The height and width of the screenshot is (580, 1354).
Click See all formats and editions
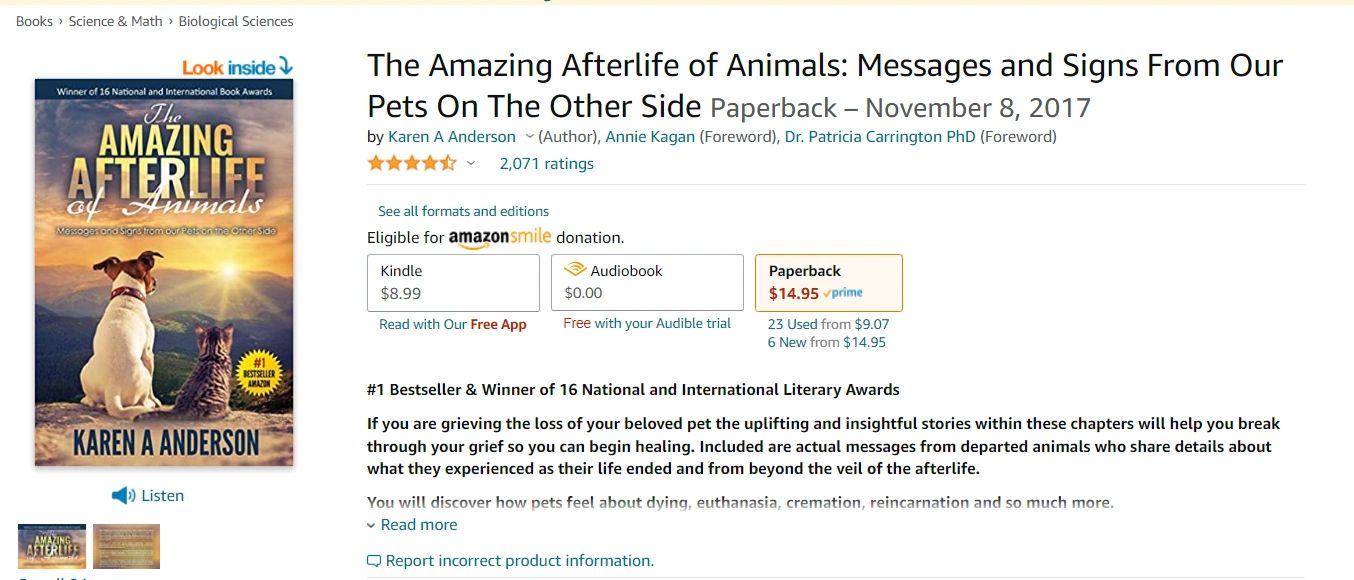pos(463,211)
